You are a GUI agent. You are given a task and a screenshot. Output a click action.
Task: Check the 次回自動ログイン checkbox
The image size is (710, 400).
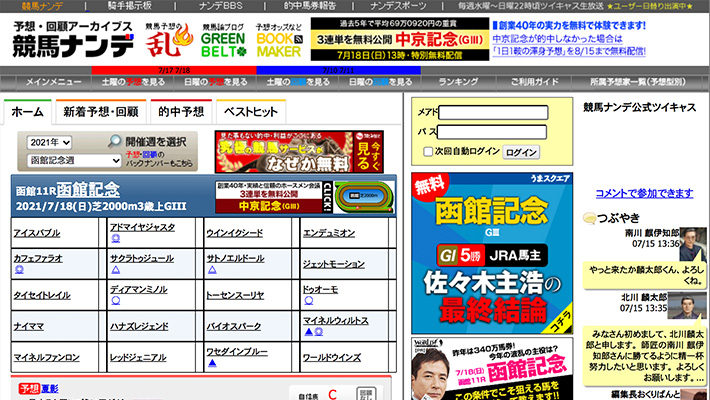[x=427, y=152]
